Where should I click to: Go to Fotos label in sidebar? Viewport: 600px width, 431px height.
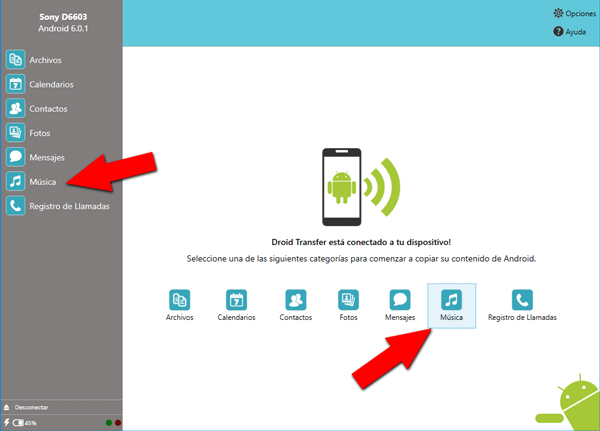point(40,133)
